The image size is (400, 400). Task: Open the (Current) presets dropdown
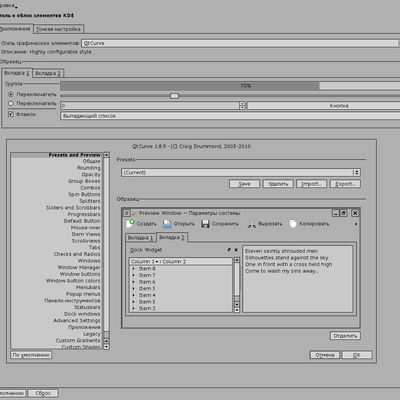coord(241,172)
